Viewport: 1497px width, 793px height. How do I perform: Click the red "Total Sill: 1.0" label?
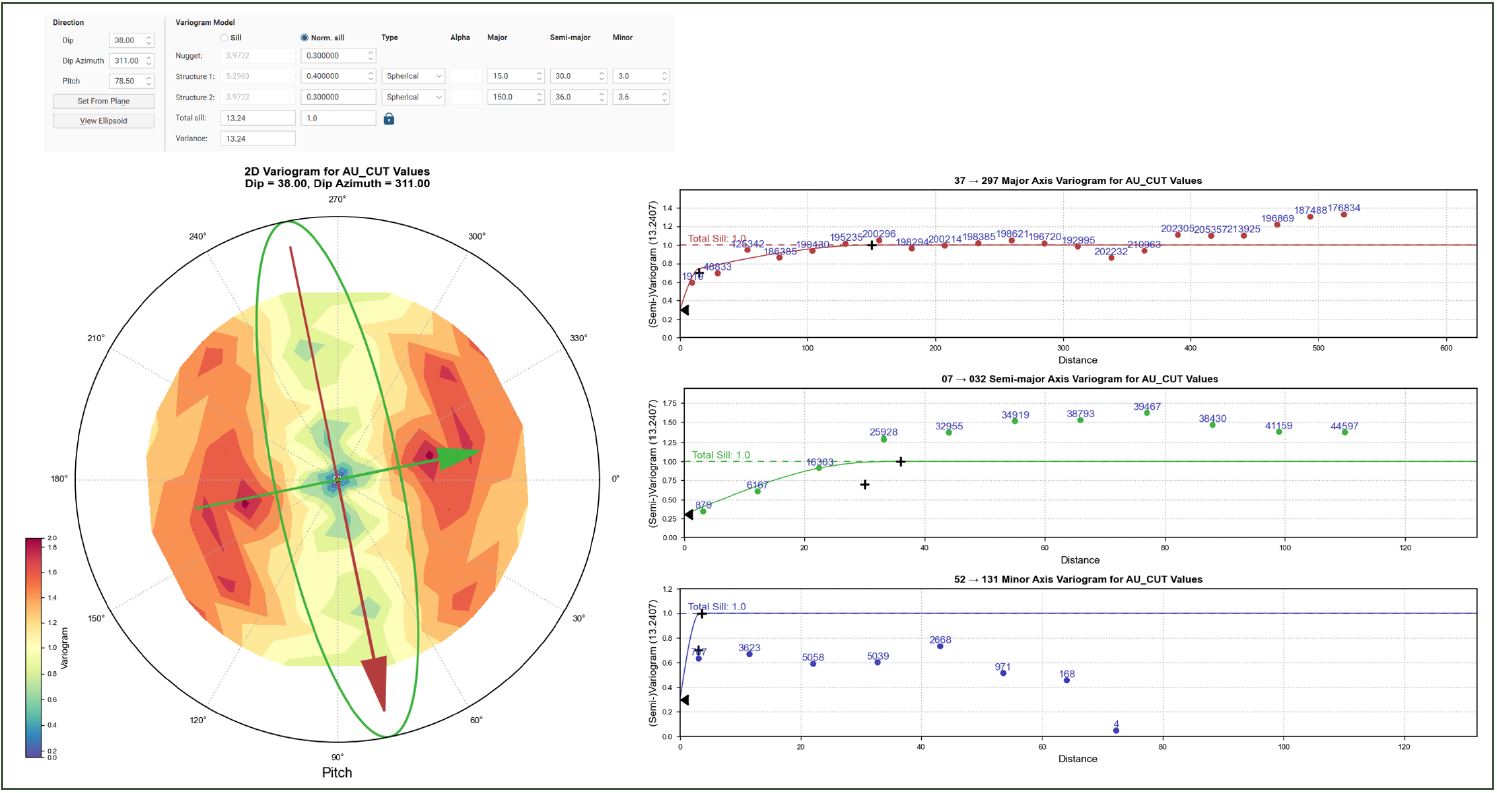[717, 239]
